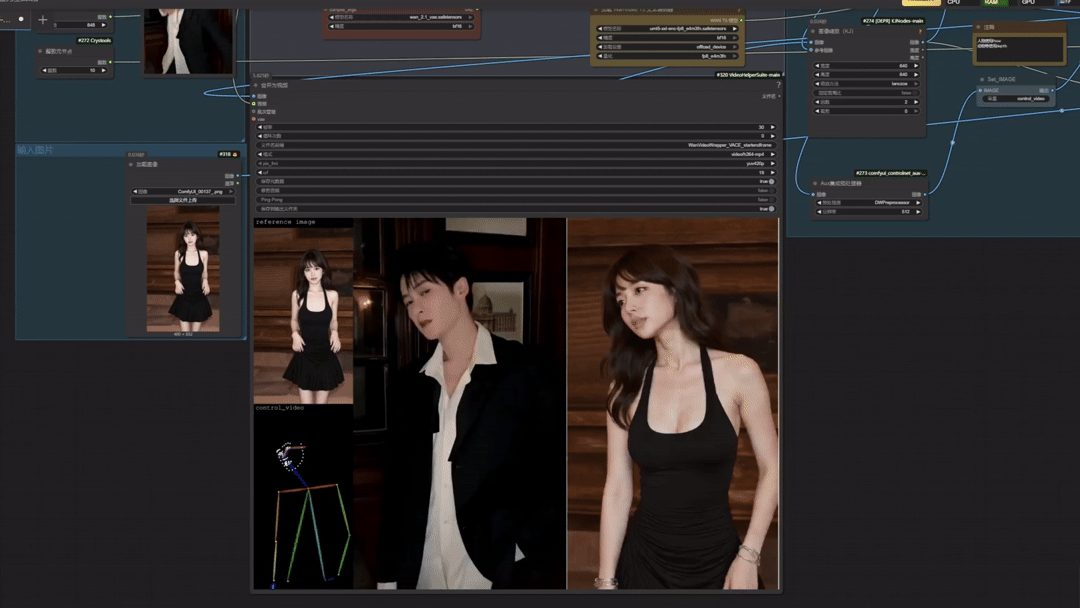Viewport: 1080px width, 608px height.
Task: Click the IMAGE input socket on Set_IMAGE node
Action: point(980,90)
